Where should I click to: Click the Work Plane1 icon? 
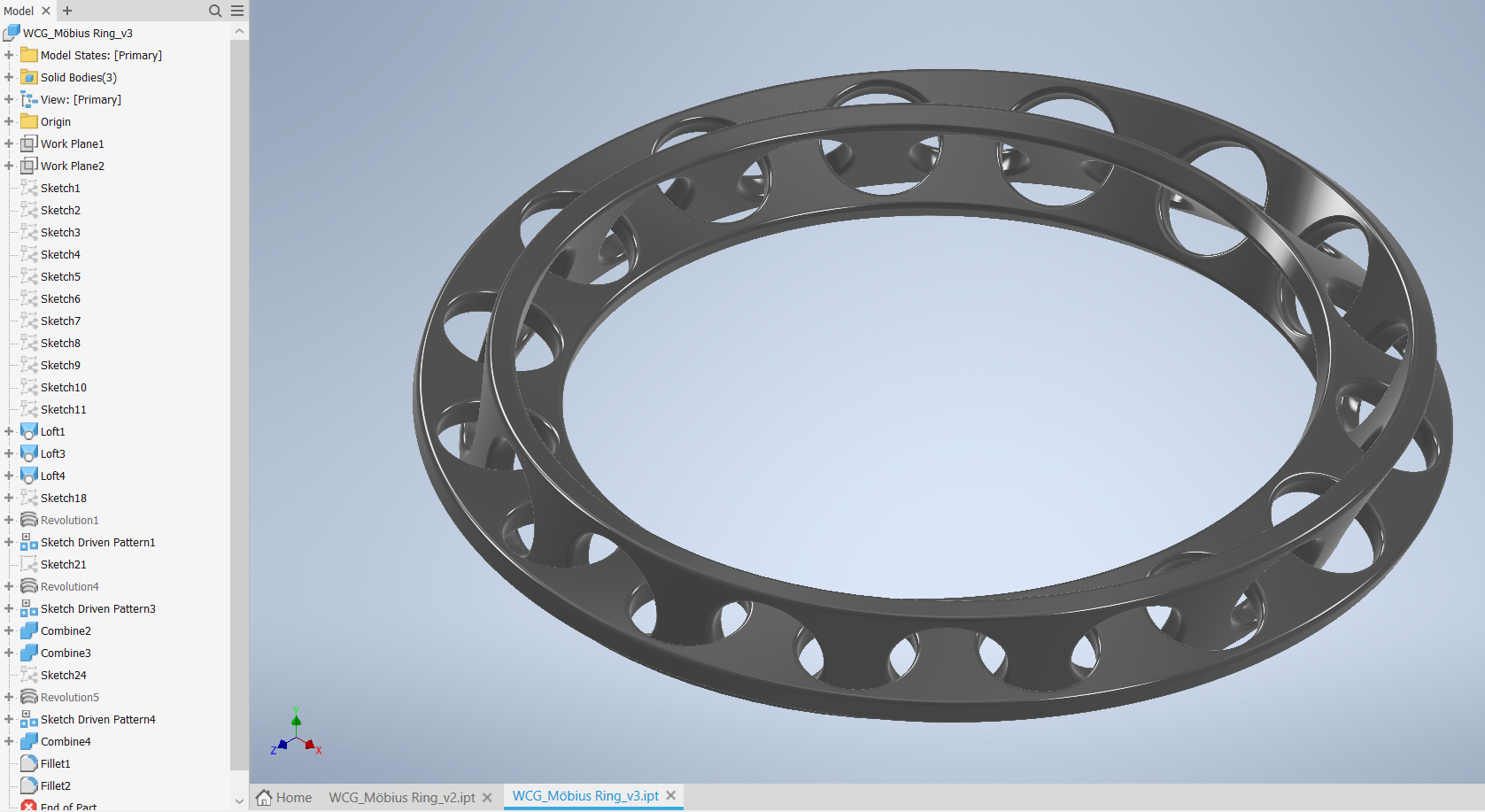(x=29, y=143)
